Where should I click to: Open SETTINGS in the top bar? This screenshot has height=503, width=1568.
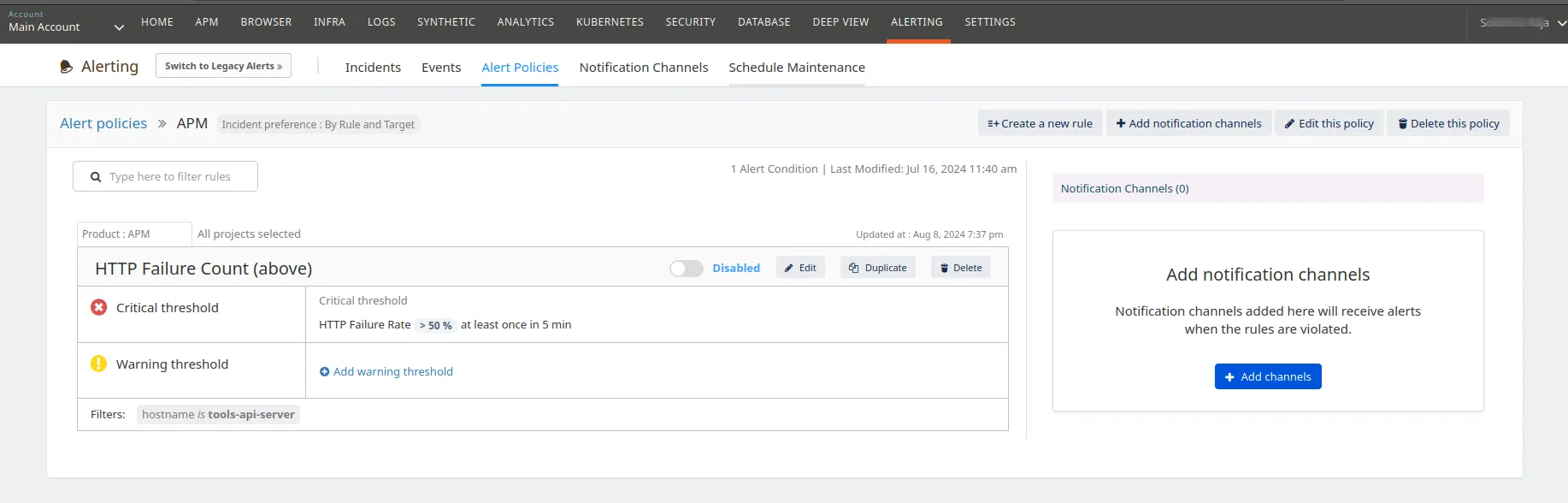pos(990,22)
